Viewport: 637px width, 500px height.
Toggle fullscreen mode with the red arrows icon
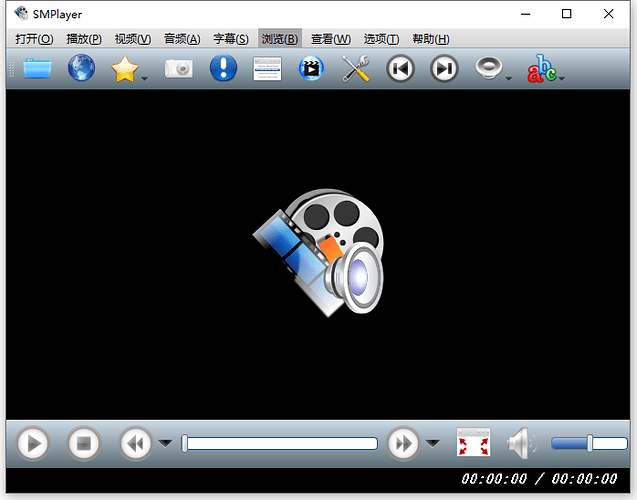tap(473, 443)
